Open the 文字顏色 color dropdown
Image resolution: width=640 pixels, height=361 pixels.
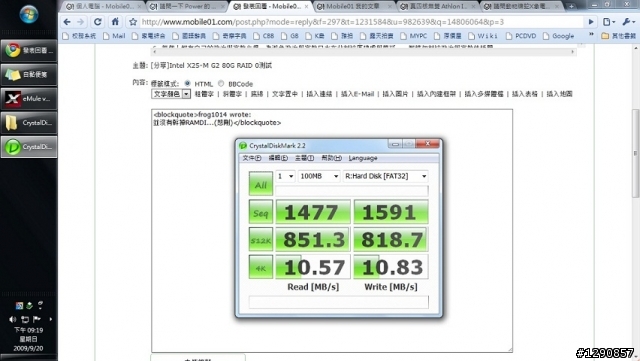[x=171, y=94]
